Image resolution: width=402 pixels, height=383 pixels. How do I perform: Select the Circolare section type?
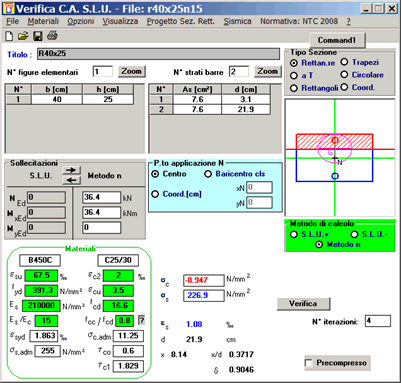[344, 75]
